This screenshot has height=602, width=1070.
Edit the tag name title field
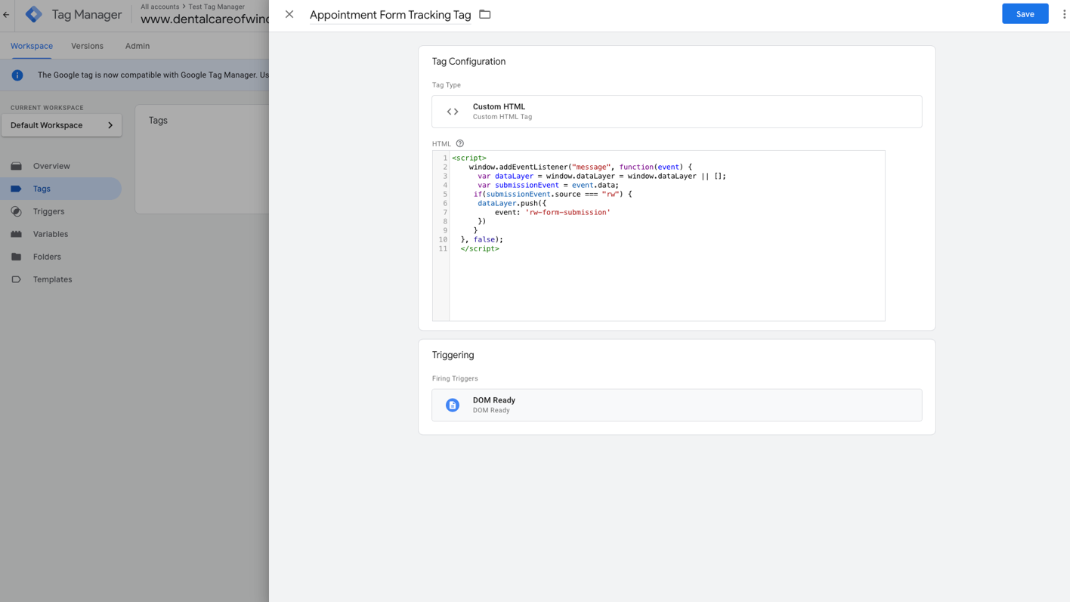point(390,15)
